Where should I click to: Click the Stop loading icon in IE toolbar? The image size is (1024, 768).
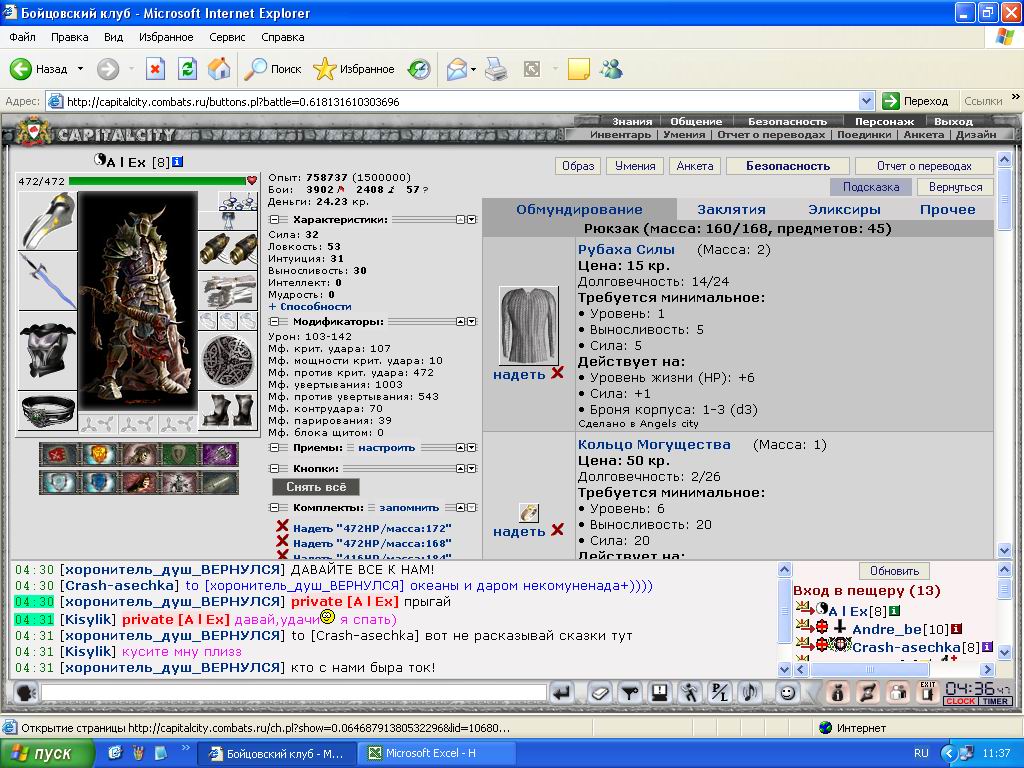point(155,69)
